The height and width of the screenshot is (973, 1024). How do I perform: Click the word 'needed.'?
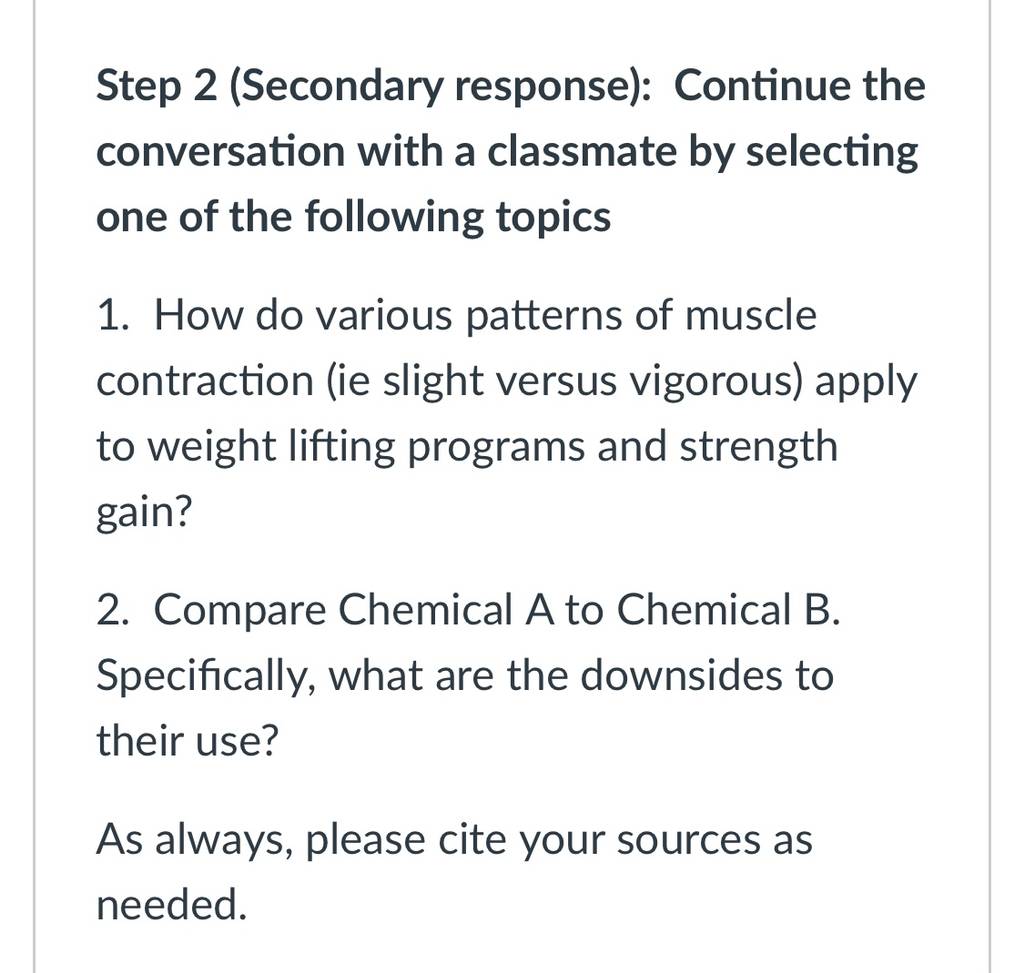pos(172,905)
